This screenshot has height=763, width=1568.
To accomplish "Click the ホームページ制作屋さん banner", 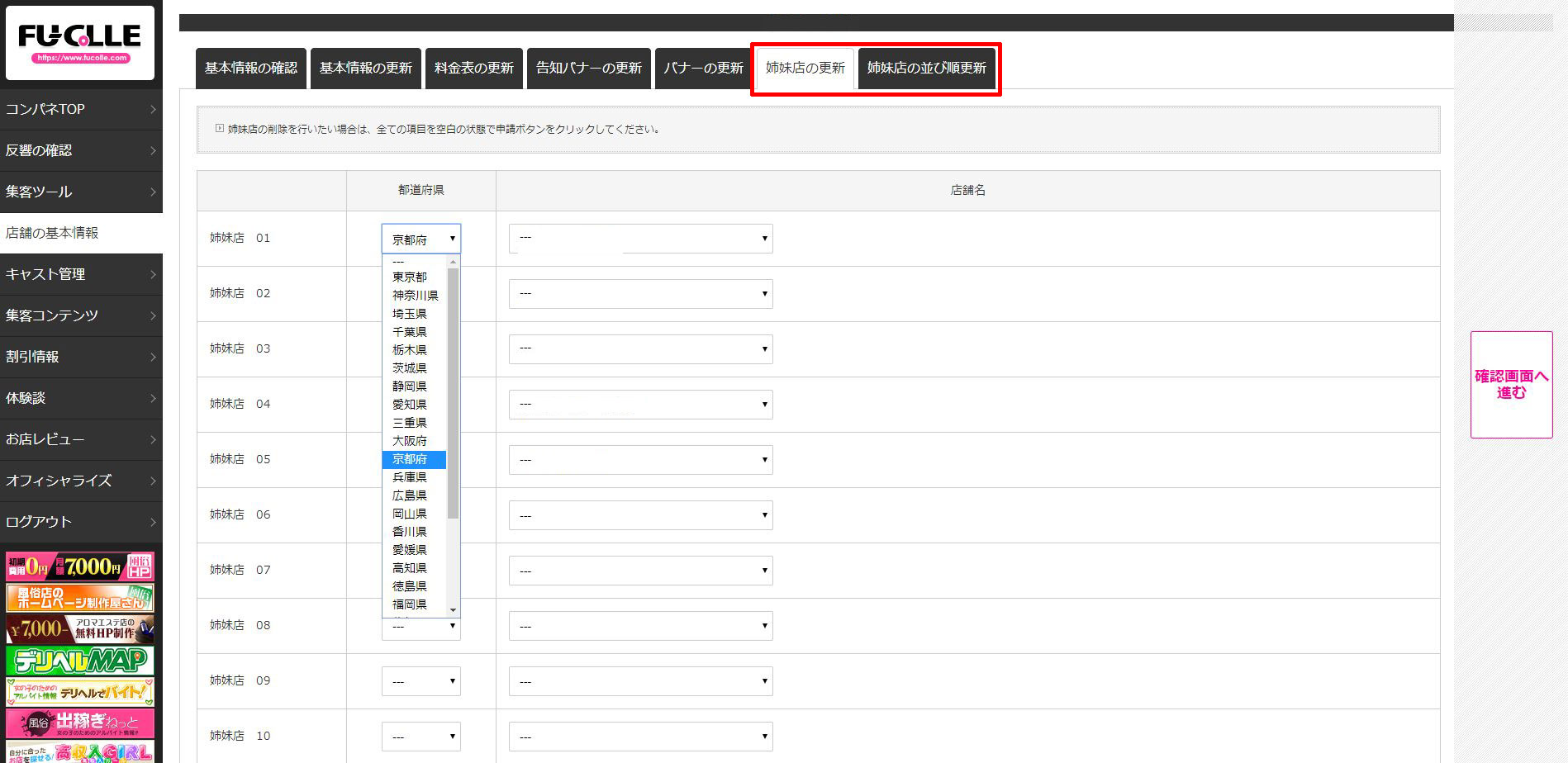I will click(80, 598).
